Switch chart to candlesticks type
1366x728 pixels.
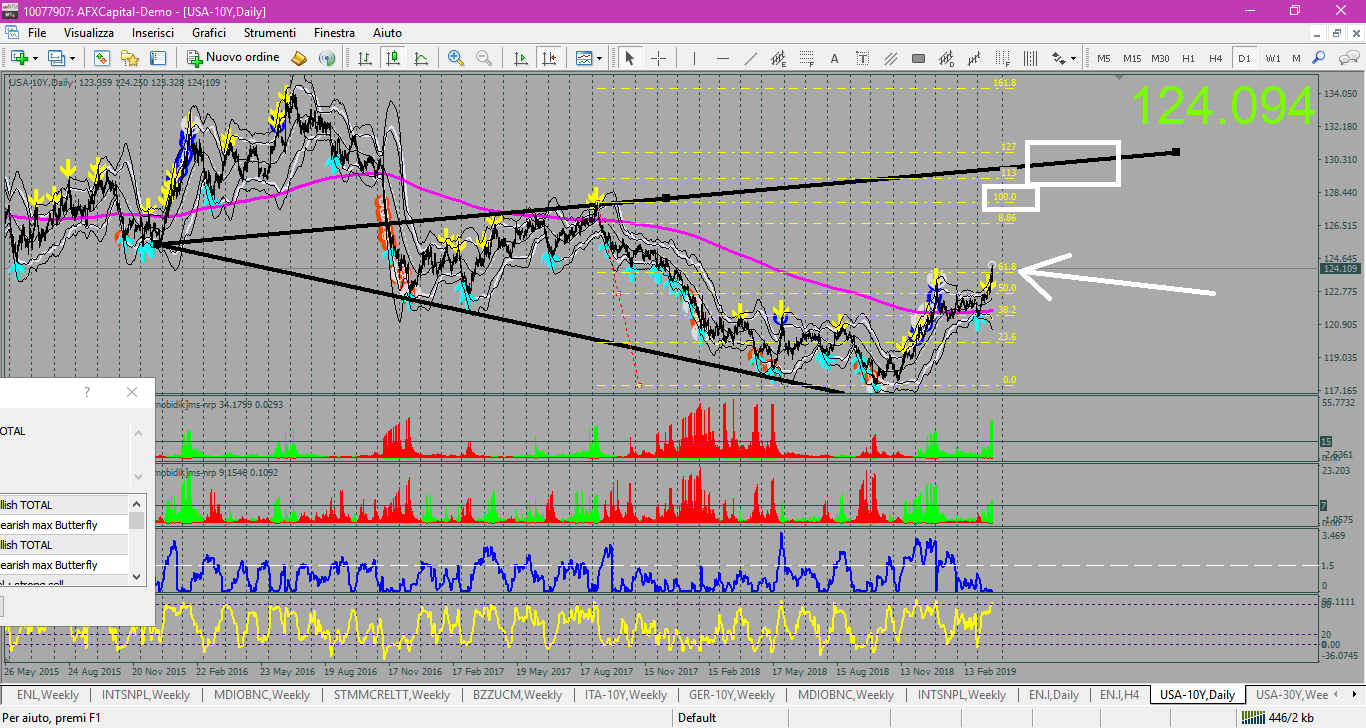click(x=393, y=58)
